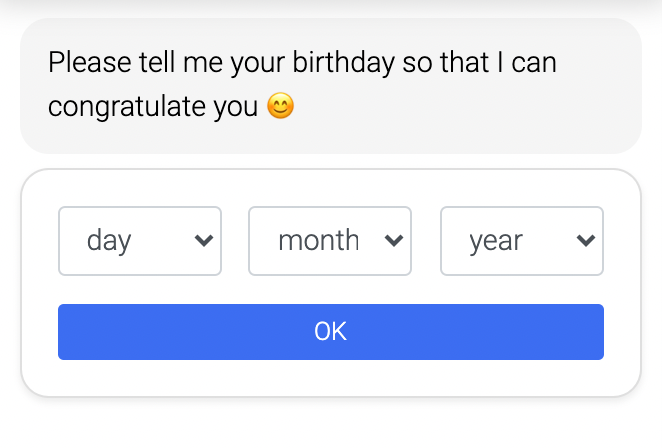Viewport: 662px width, 448px height.
Task: Click the "day" placeholder text
Action: click(109, 241)
